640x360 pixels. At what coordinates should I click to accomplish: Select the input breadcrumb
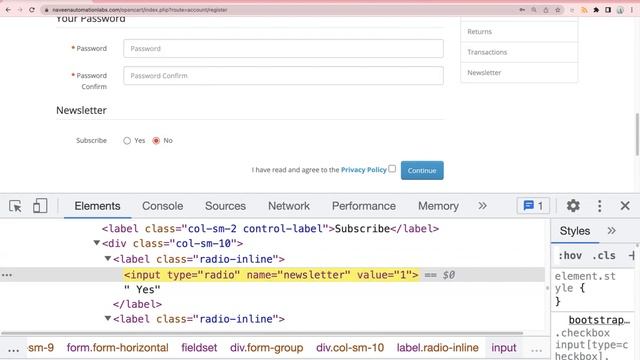coord(504,348)
